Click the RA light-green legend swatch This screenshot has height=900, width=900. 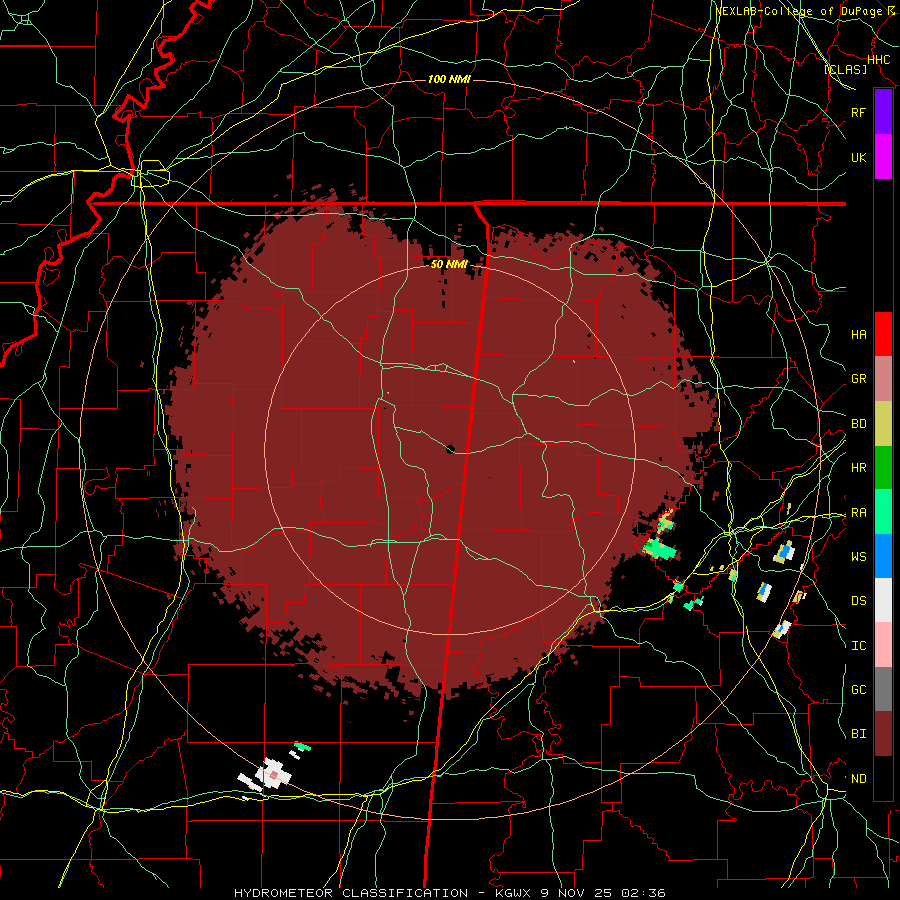pyautogui.click(x=883, y=512)
